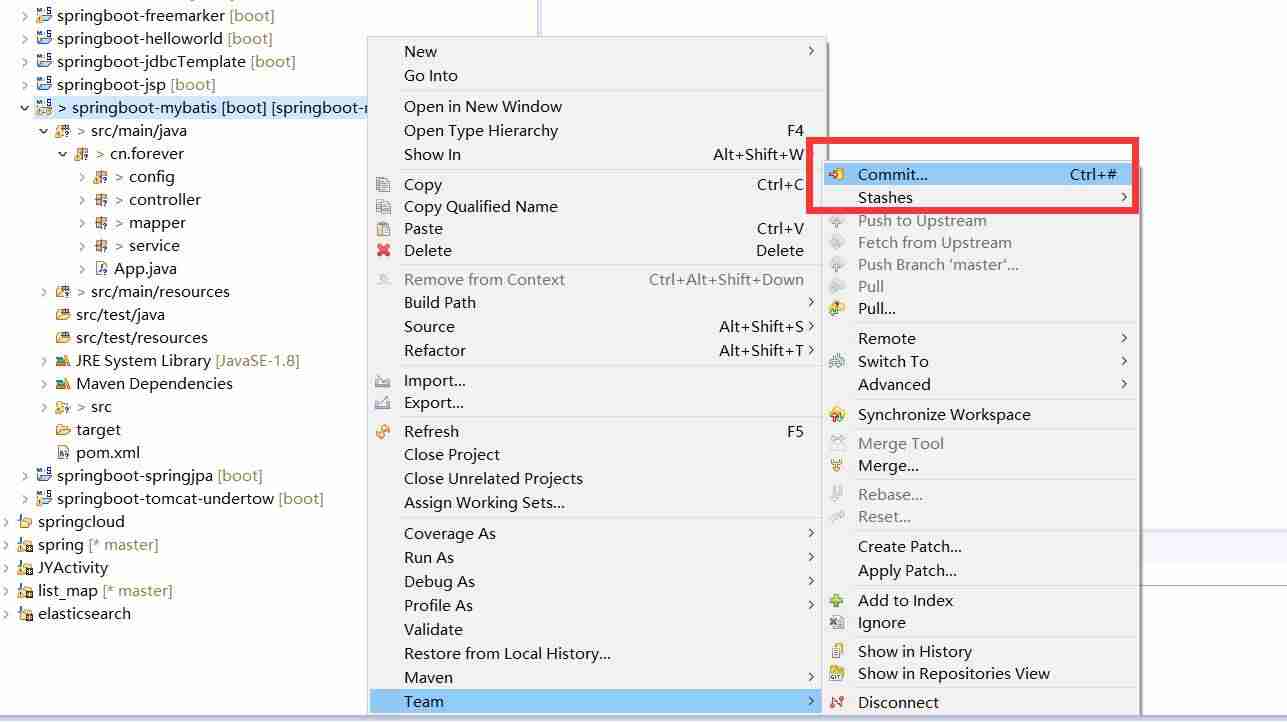This screenshot has height=722, width=1287.
Task: Open the Run As submenu
Action: 597,558
